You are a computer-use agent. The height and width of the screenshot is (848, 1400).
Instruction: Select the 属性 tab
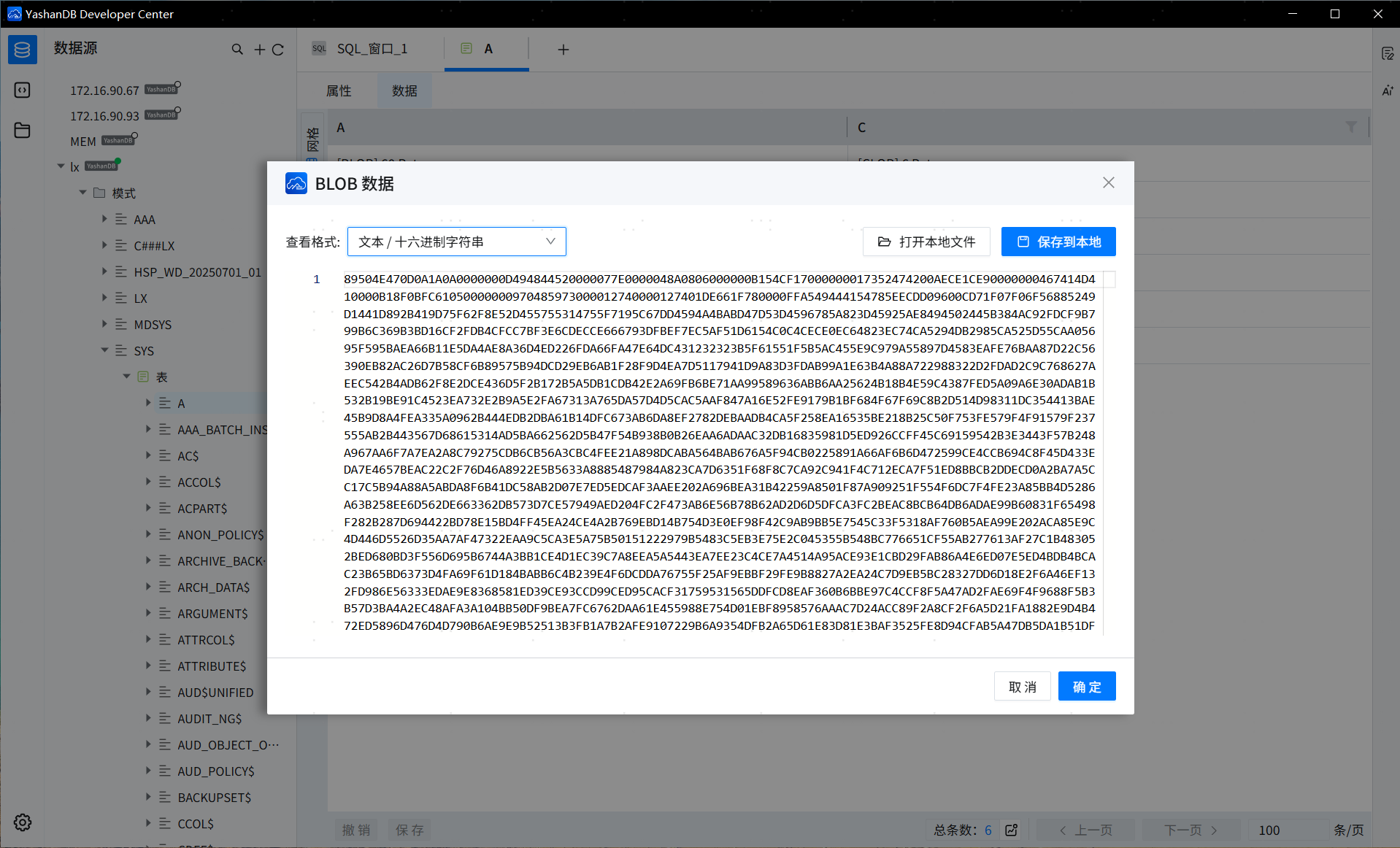click(339, 91)
